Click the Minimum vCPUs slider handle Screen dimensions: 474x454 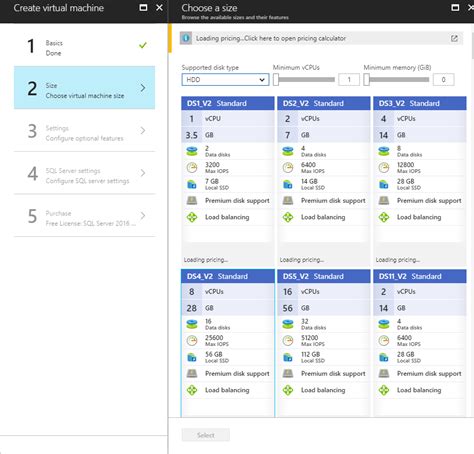(x=276, y=80)
